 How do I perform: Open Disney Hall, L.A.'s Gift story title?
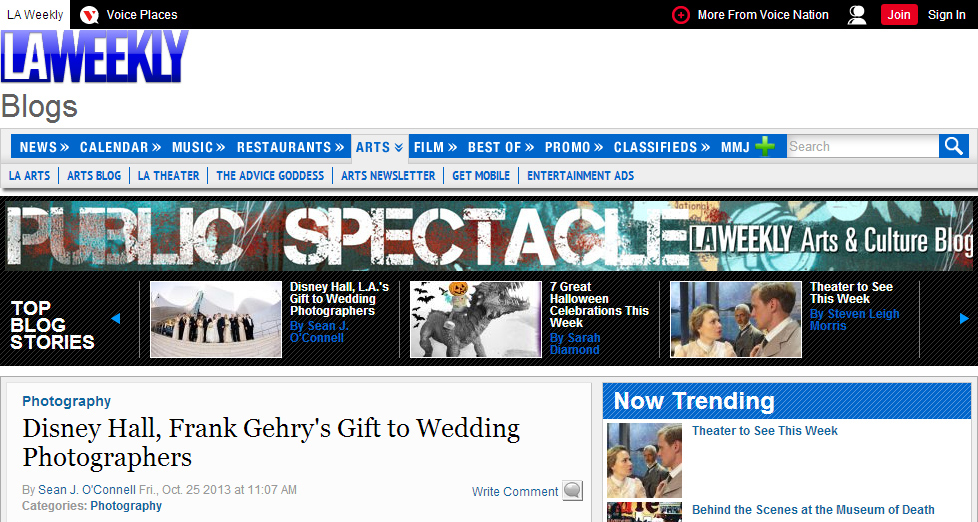(339, 299)
